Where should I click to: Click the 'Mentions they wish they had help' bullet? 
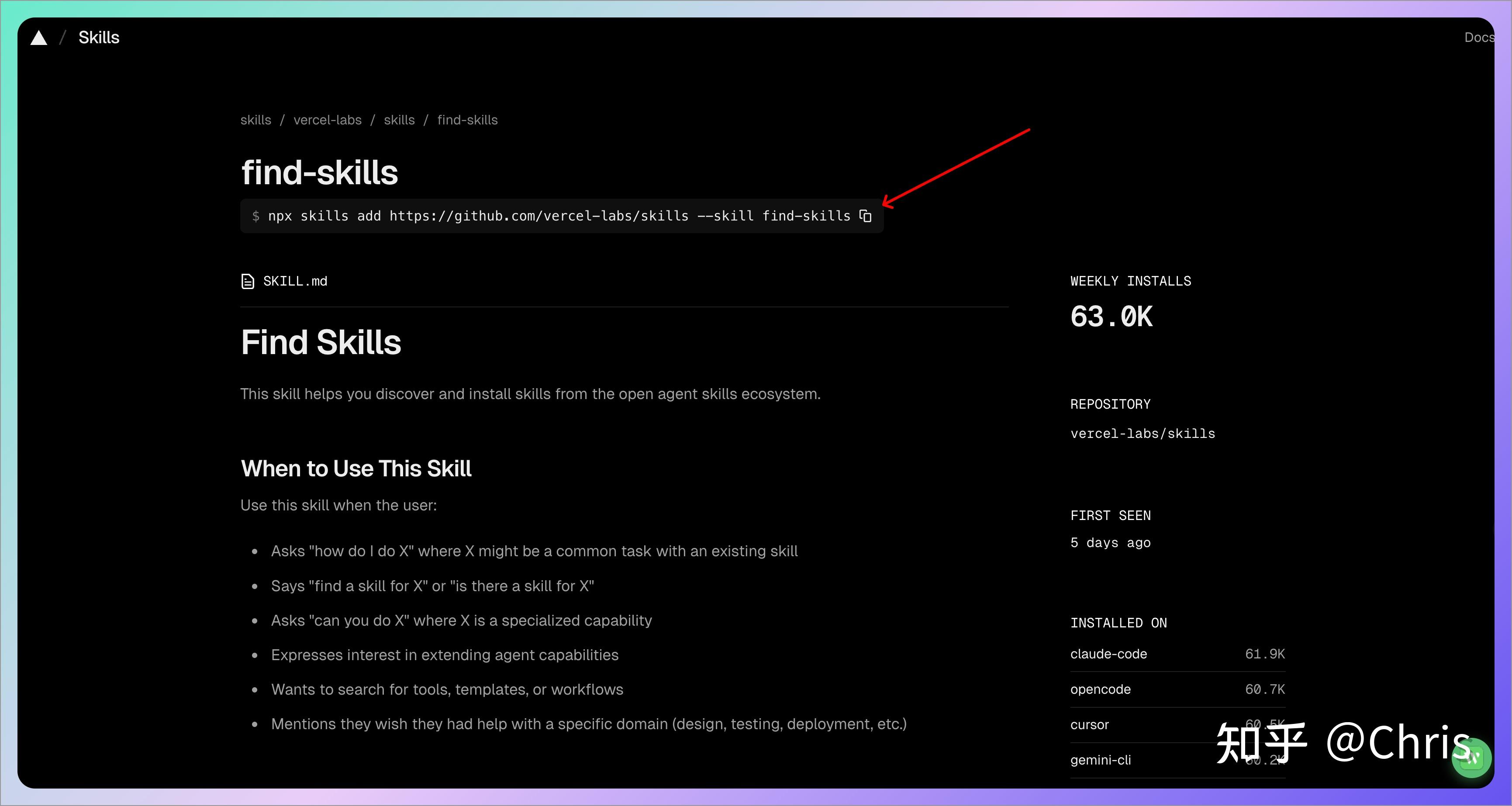(589, 724)
